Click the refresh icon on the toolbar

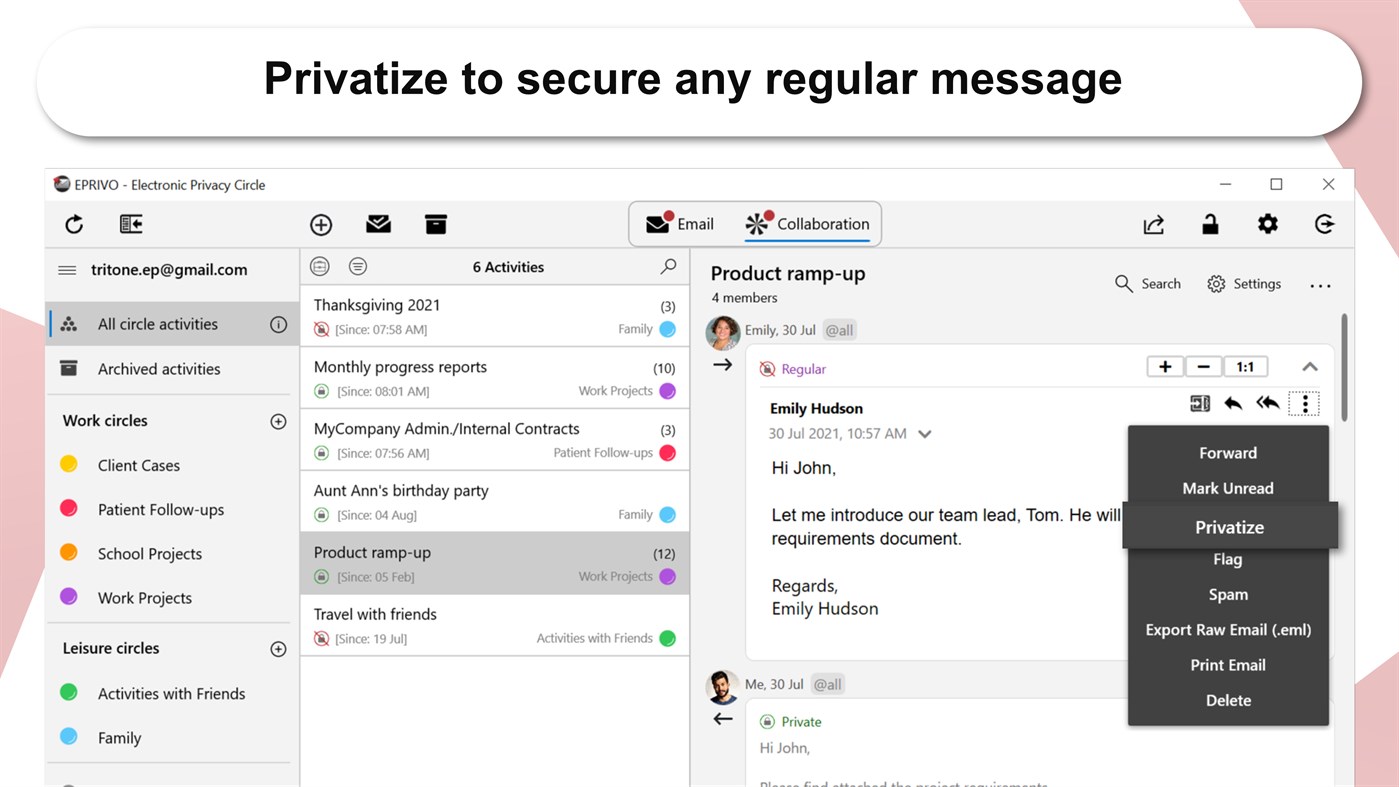(73, 224)
